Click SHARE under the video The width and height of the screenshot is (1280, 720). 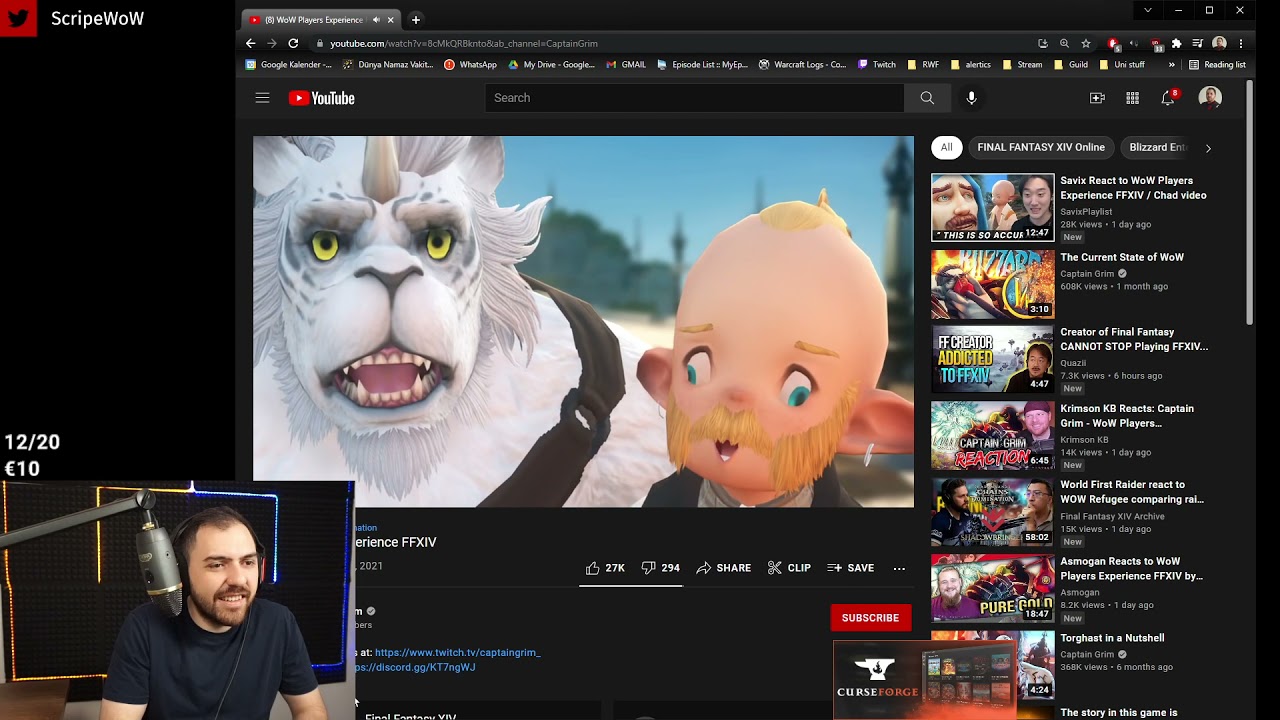coord(724,568)
